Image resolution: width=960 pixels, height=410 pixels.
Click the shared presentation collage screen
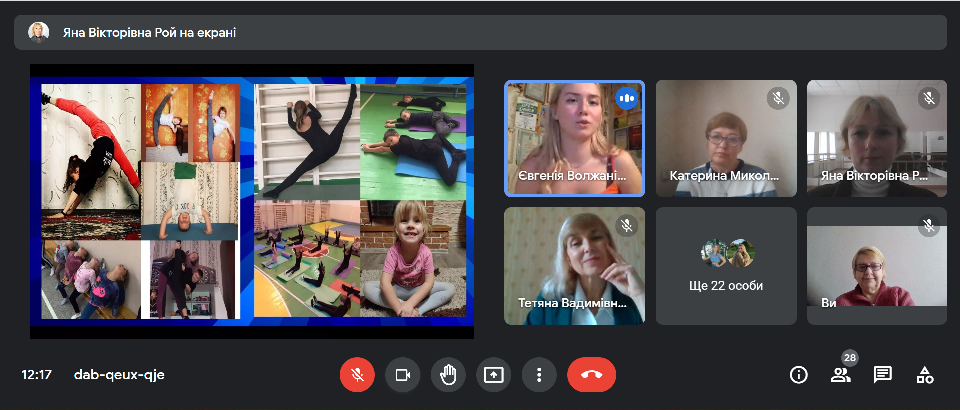(x=252, y=201)
